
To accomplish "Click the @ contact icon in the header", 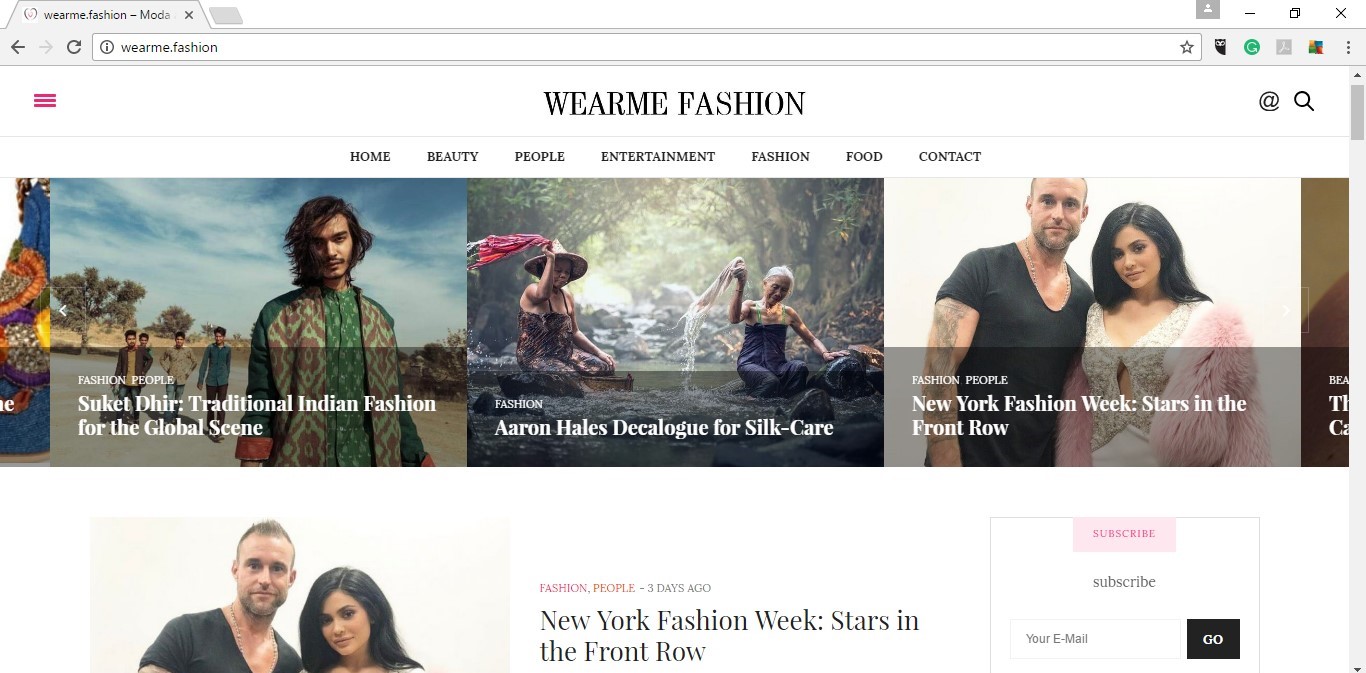I will (1269, 101).
